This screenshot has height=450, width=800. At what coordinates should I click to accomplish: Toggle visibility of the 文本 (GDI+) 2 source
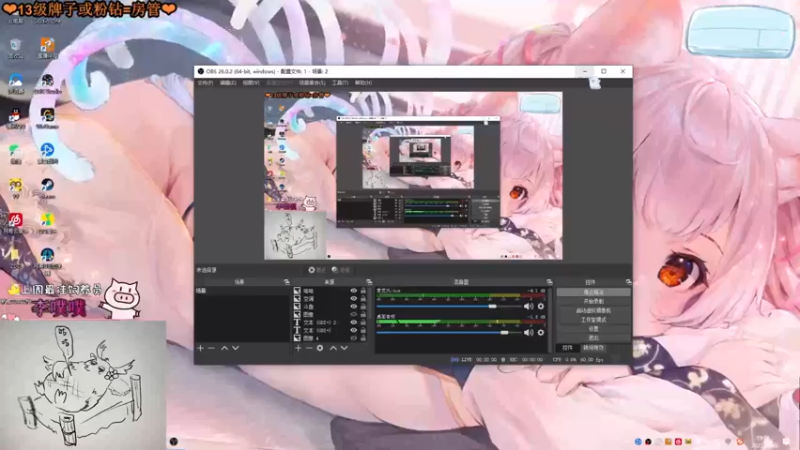354,322
